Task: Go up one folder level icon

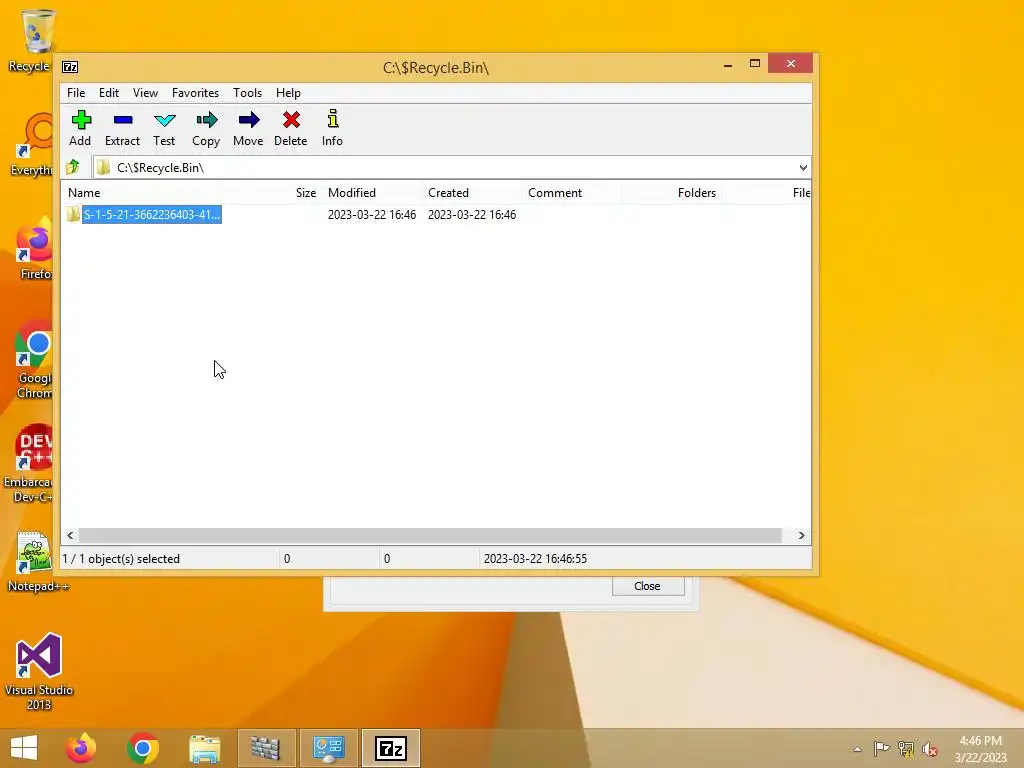Action: [72, 168]
